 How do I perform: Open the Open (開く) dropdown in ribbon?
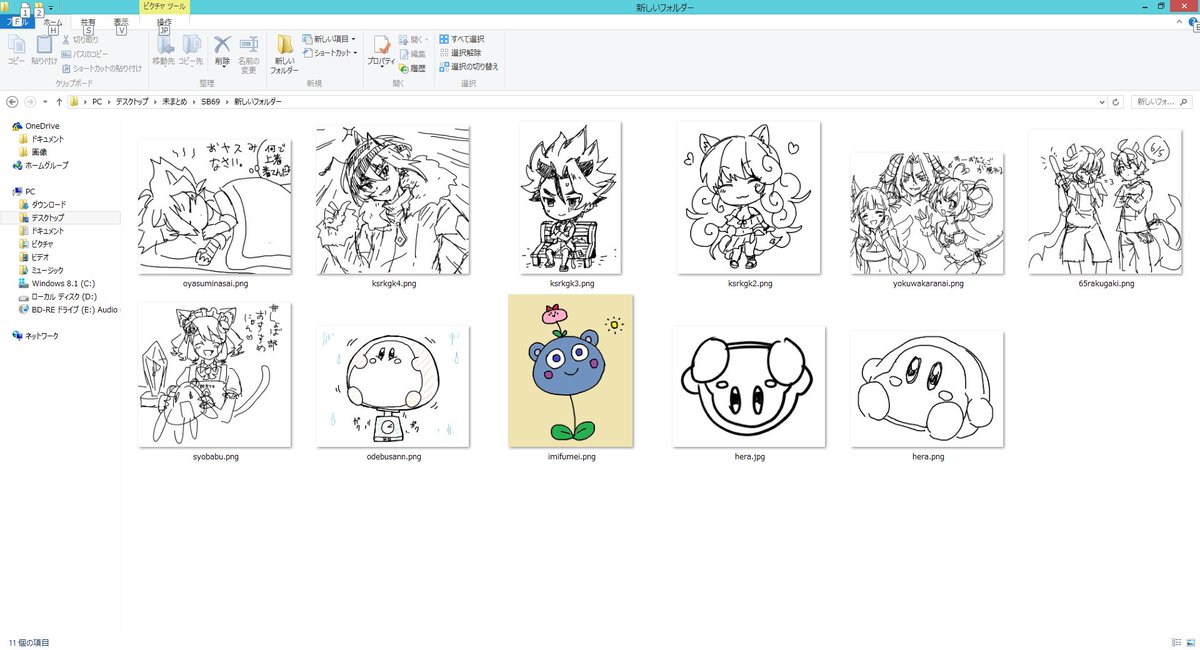pos(416,40)
